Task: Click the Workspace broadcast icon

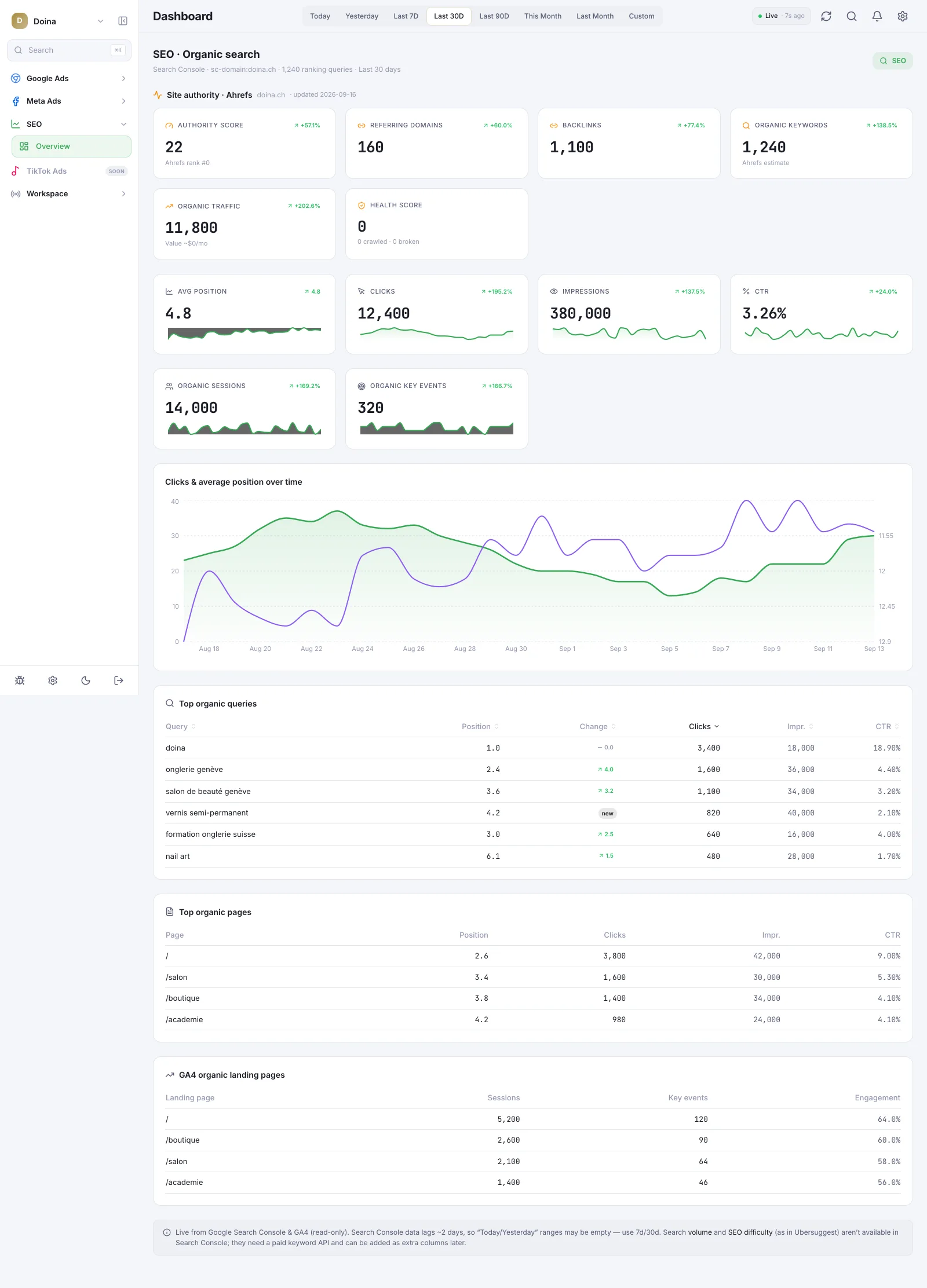Action: 16,194
